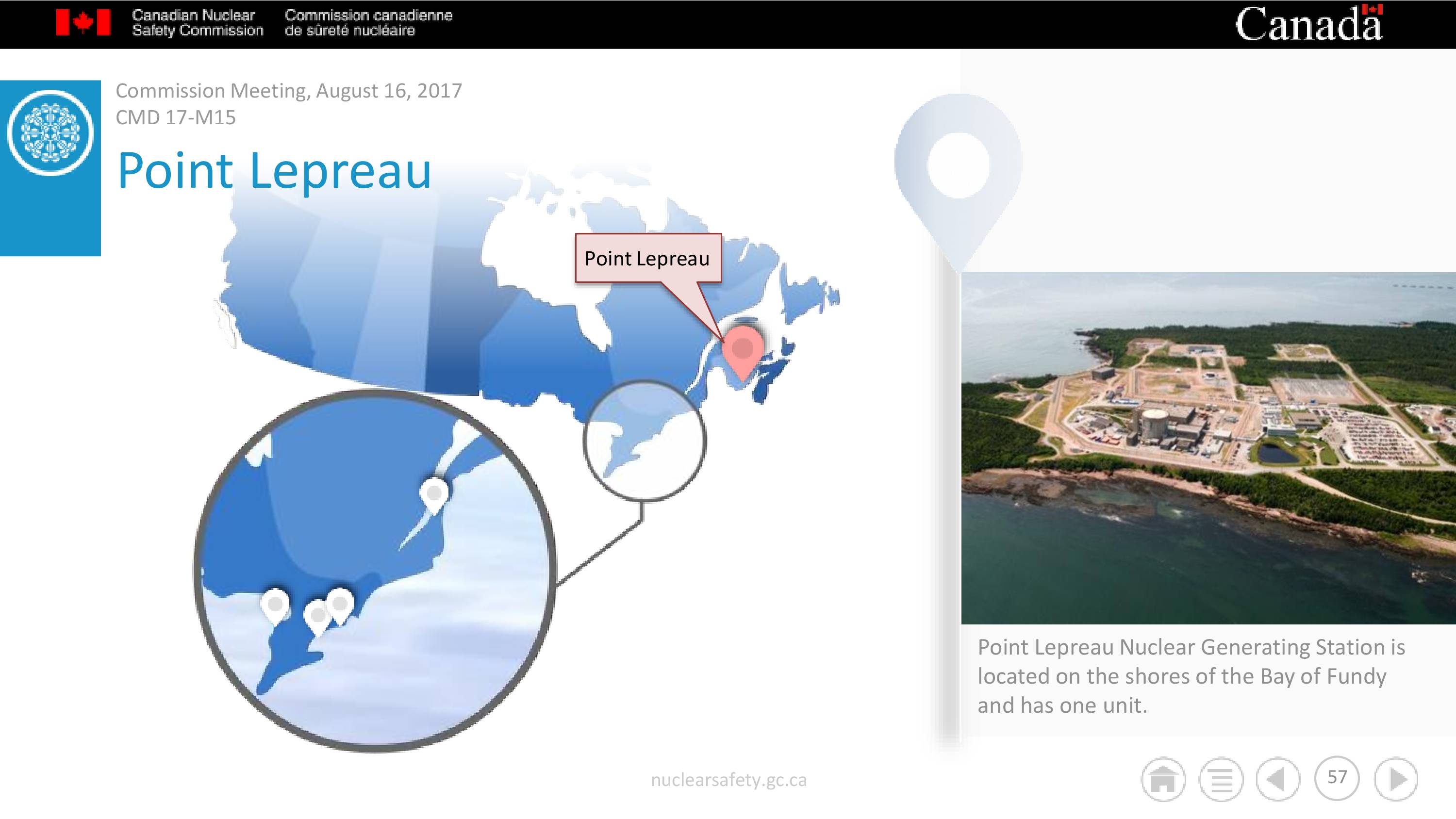Image resolution: width=1456 pixels, height=819 pixels.
Task: Click 'Commission canadienne de sûreté nucléaire' text
Action: pos(368,23)
